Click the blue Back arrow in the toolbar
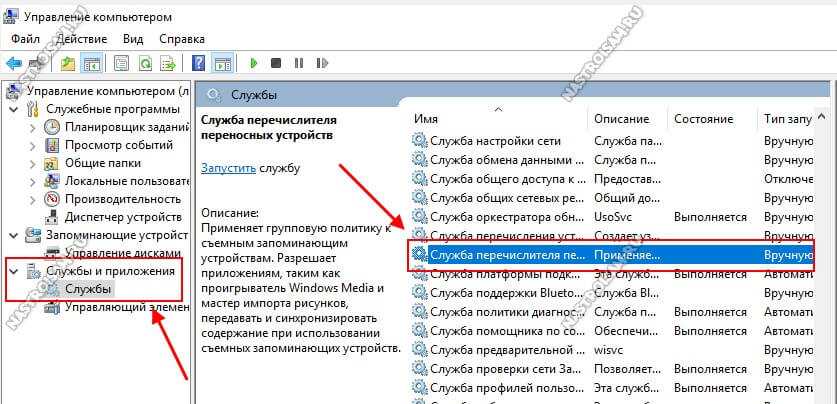 click(x=13, y=64)
